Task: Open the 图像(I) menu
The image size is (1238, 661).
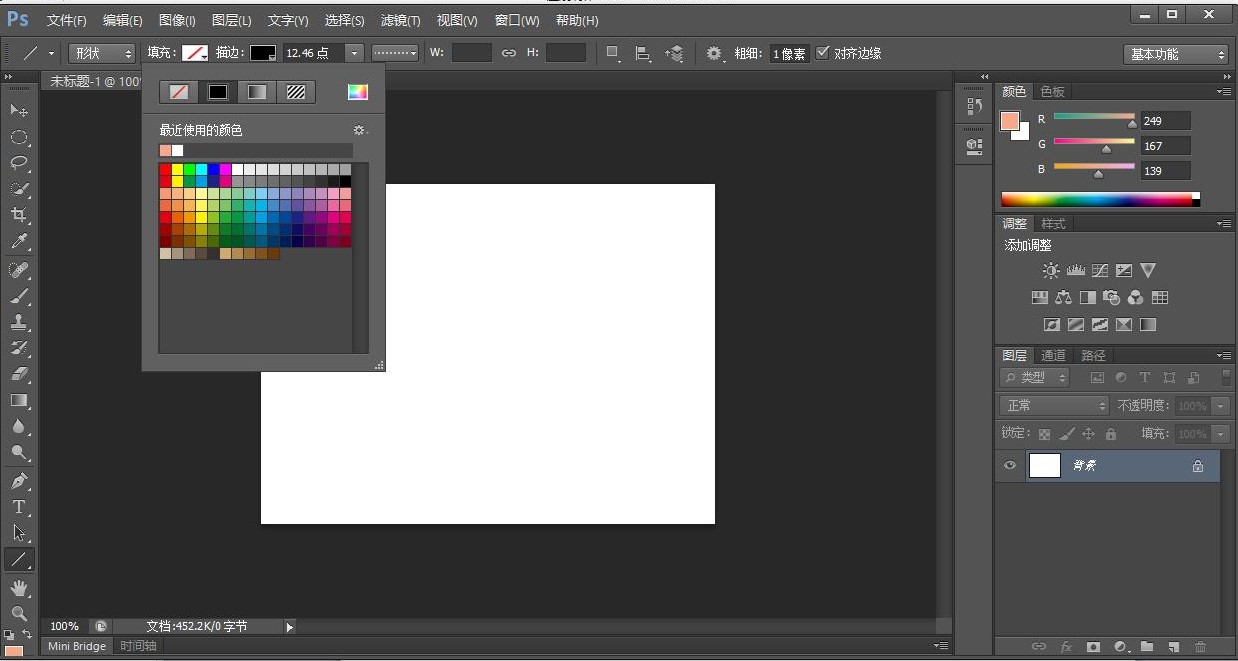Action: (x=177, y=20)
